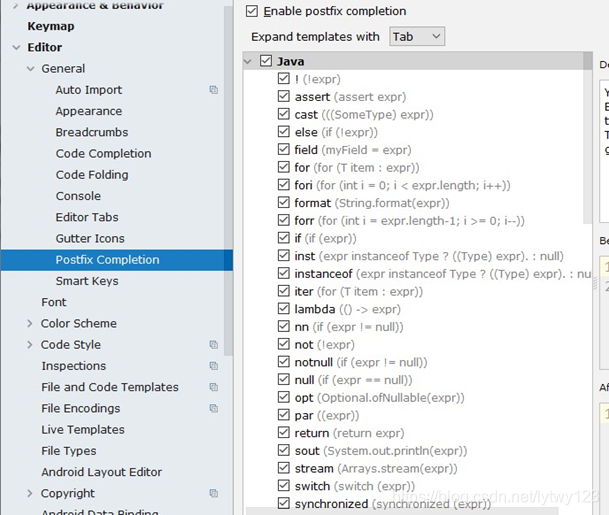Open Live Templates settings
This screenshot has width=609, height=515.
[x=83, y=430]
